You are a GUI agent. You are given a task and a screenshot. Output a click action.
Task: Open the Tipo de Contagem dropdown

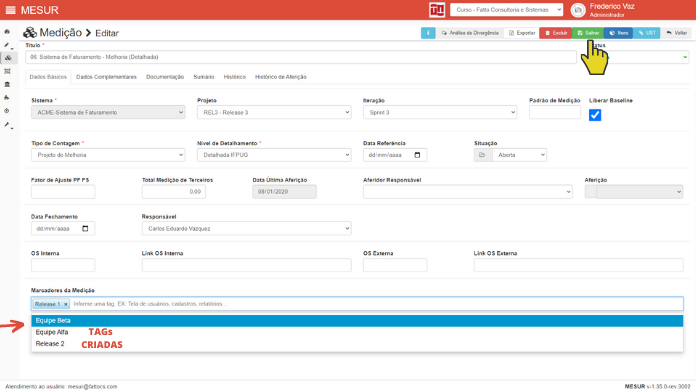(x=108, y=155)
